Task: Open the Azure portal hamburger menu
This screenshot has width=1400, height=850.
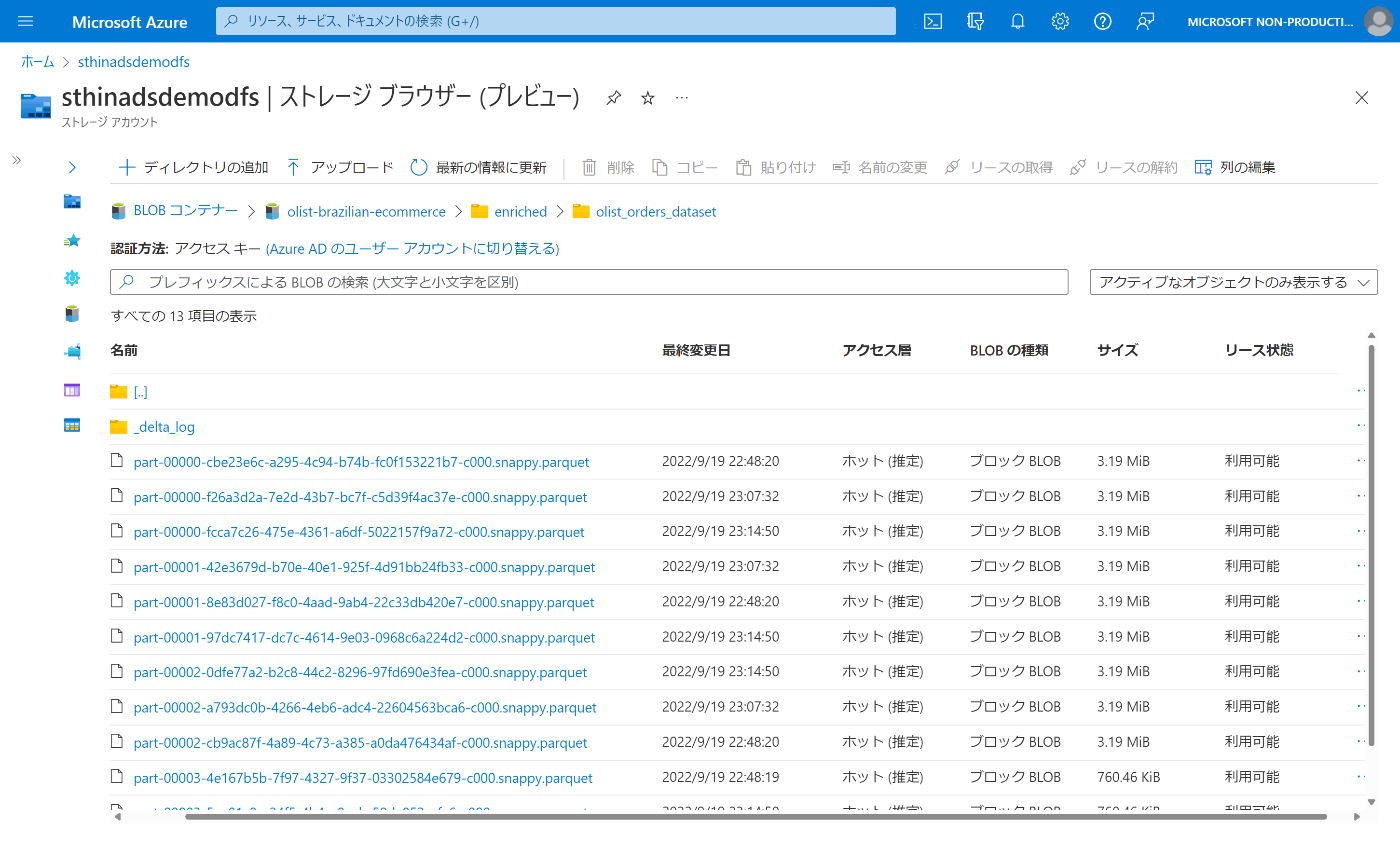Action: [26, 21]
